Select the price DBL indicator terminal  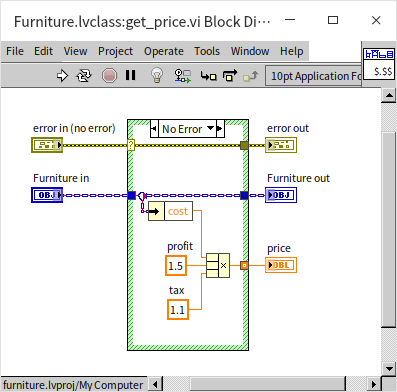[281, 265]
